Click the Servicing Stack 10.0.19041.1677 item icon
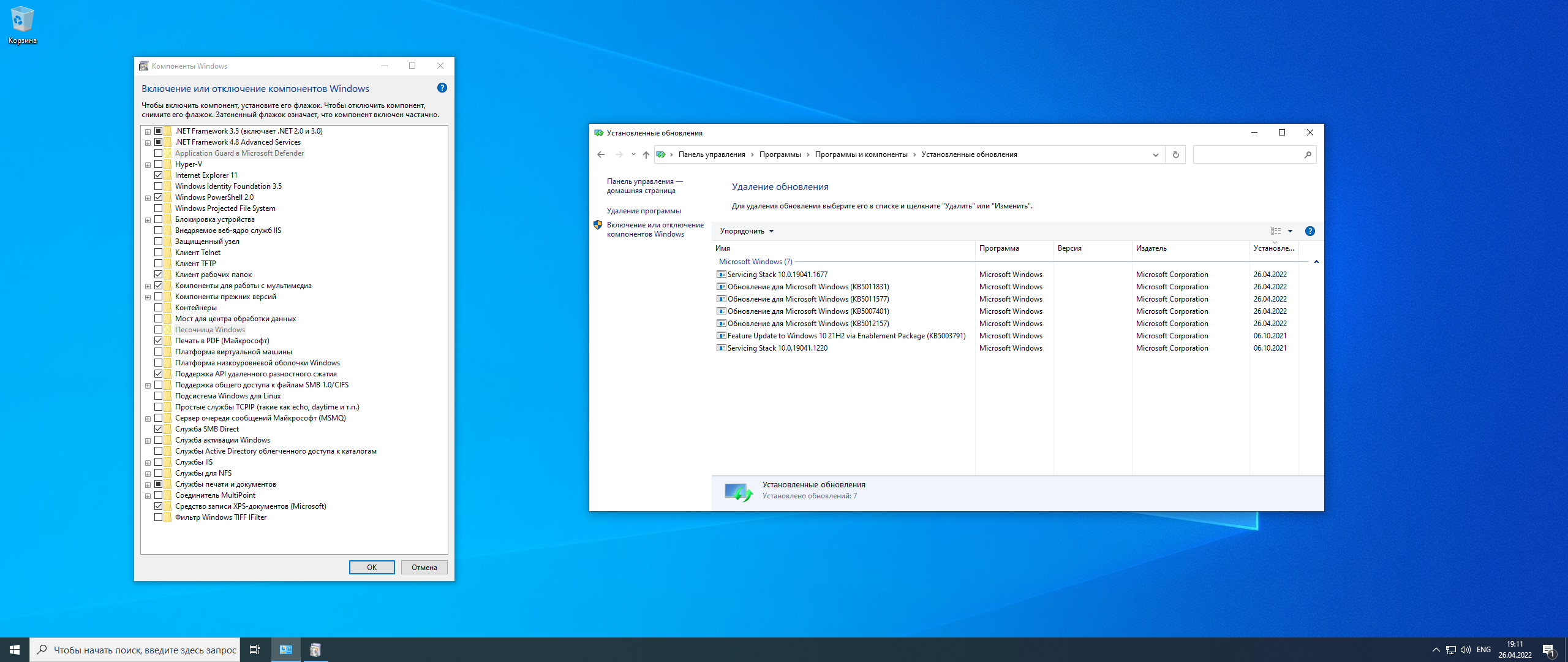The height and width of the screenshot is (662, 1568). pyautogui.click(x=722, y=275)
